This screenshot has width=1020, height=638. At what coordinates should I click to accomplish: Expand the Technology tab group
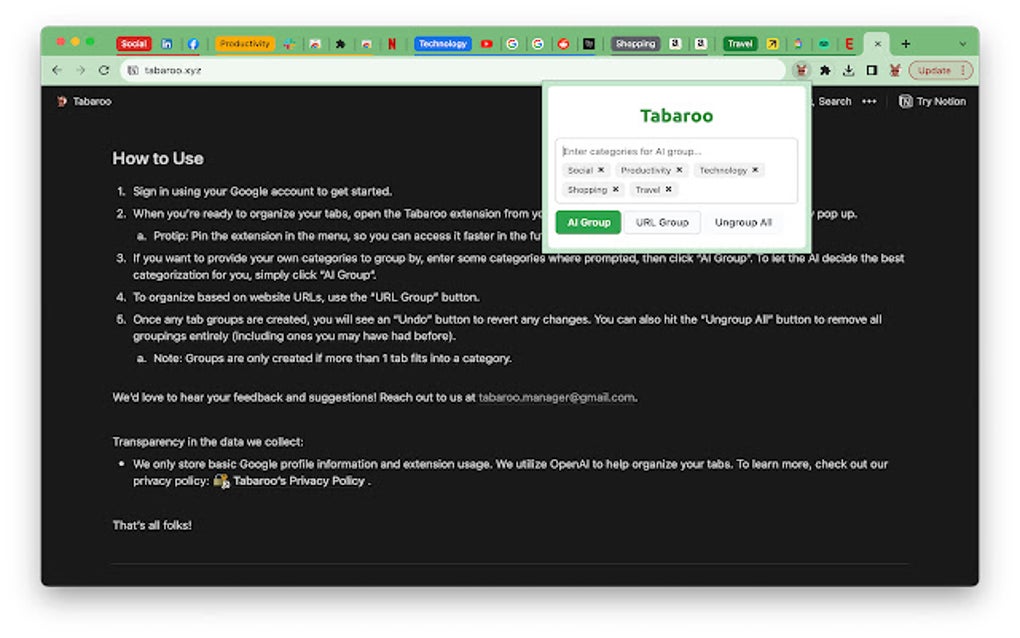443,43
